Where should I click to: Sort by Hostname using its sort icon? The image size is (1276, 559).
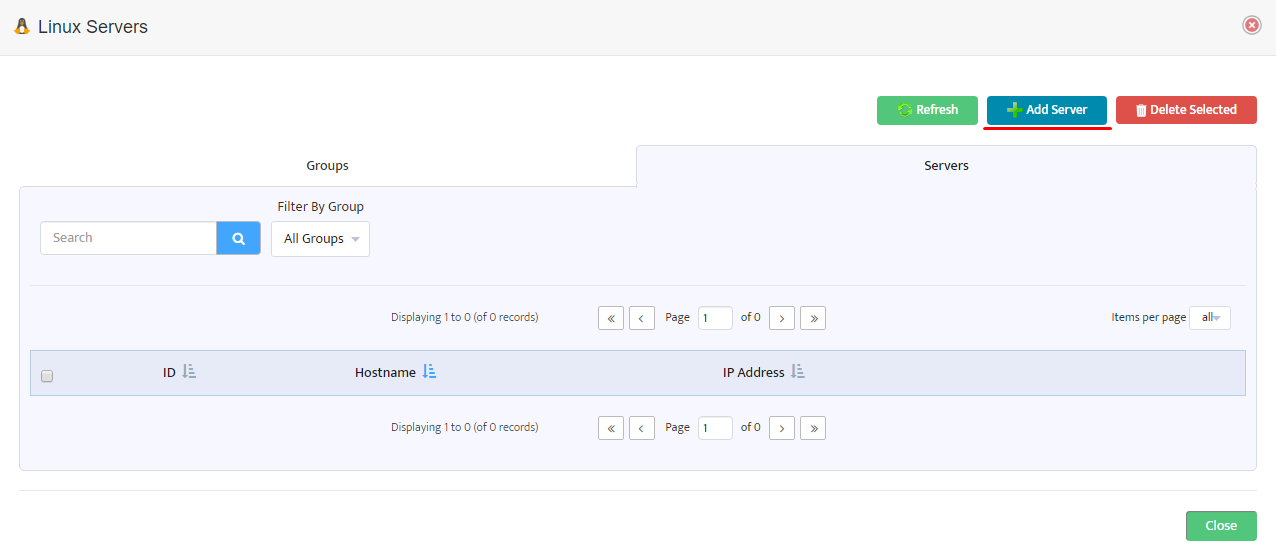tap(429, 372)
